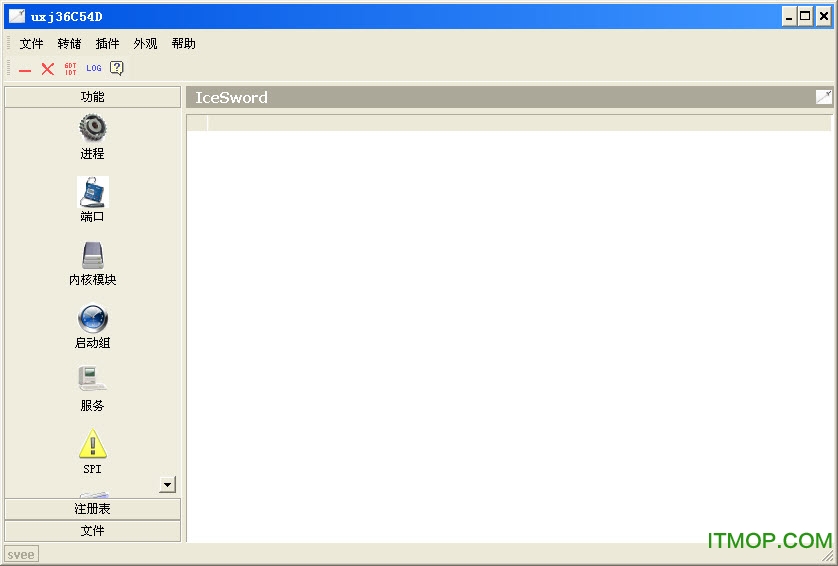Maximize the uxj36C54D window
Screen dimensions: 838x566
[805, 16]
